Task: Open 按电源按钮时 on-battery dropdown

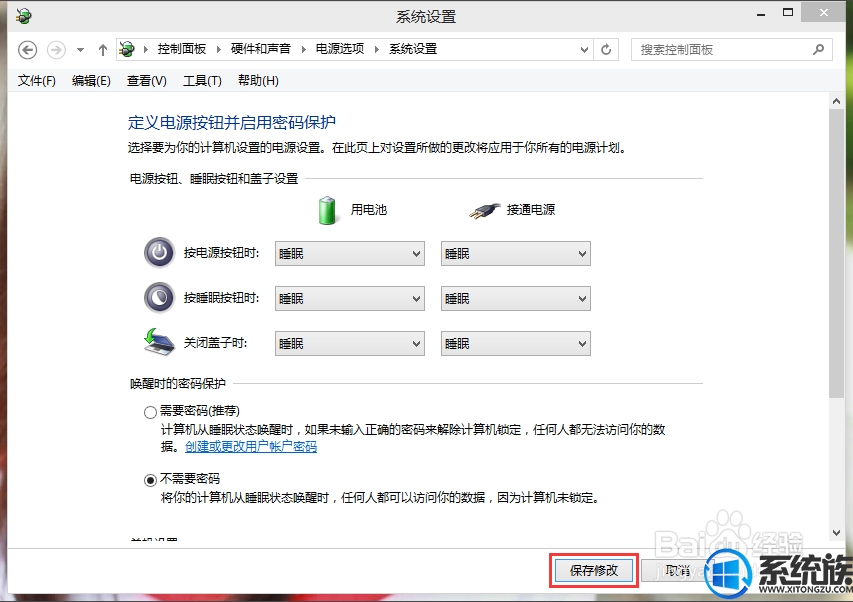Action: click(x=350, y=254)
